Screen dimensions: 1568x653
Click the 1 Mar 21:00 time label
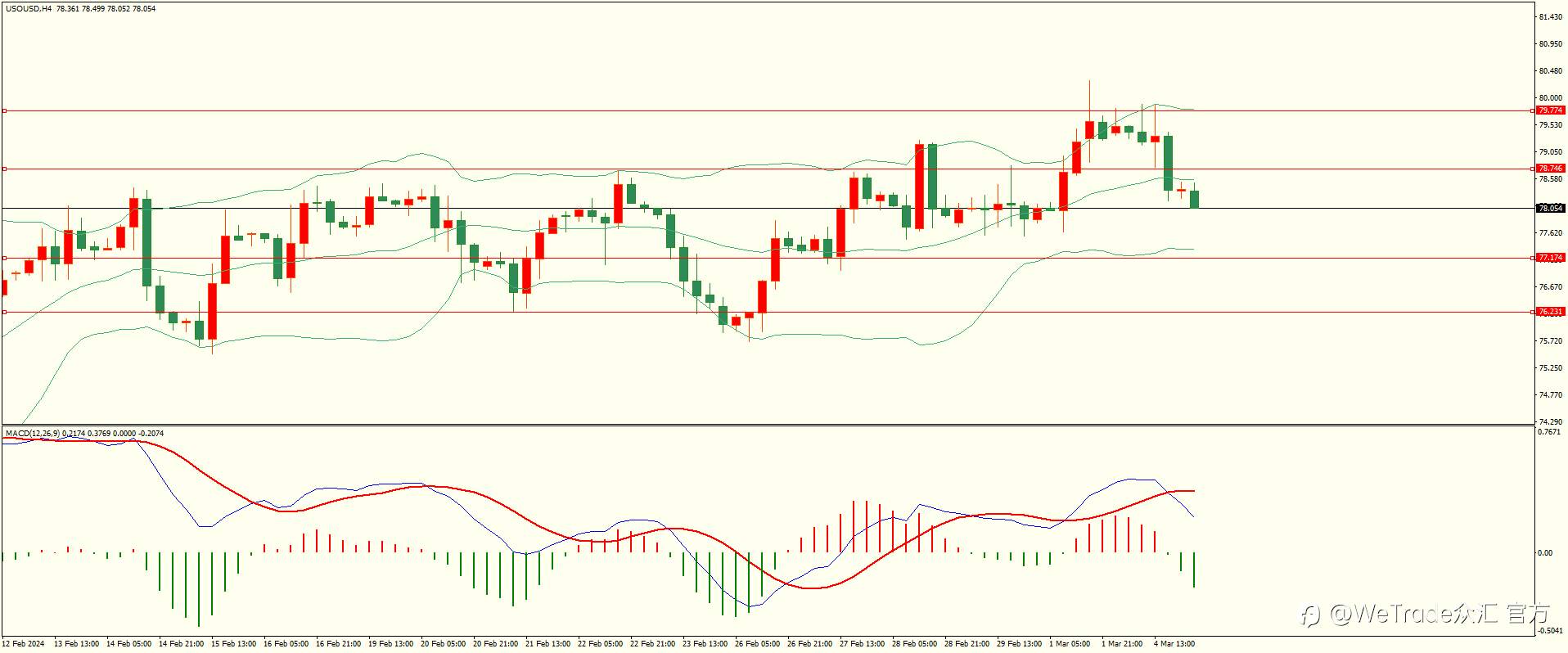pyautogui.click(x=1121, y=644)
